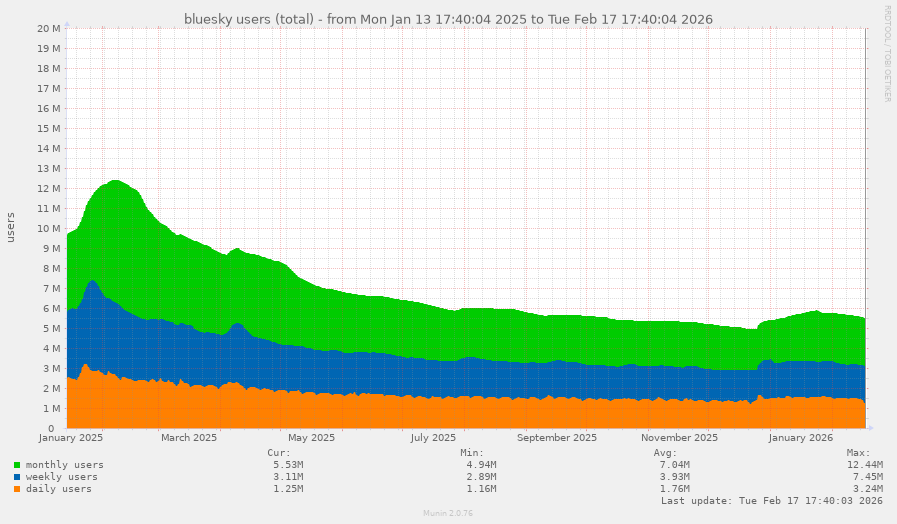This screenshot has height=524, width=897.
Task: Click the green monthly users legend swatch
Action: [x=17, y=465]
